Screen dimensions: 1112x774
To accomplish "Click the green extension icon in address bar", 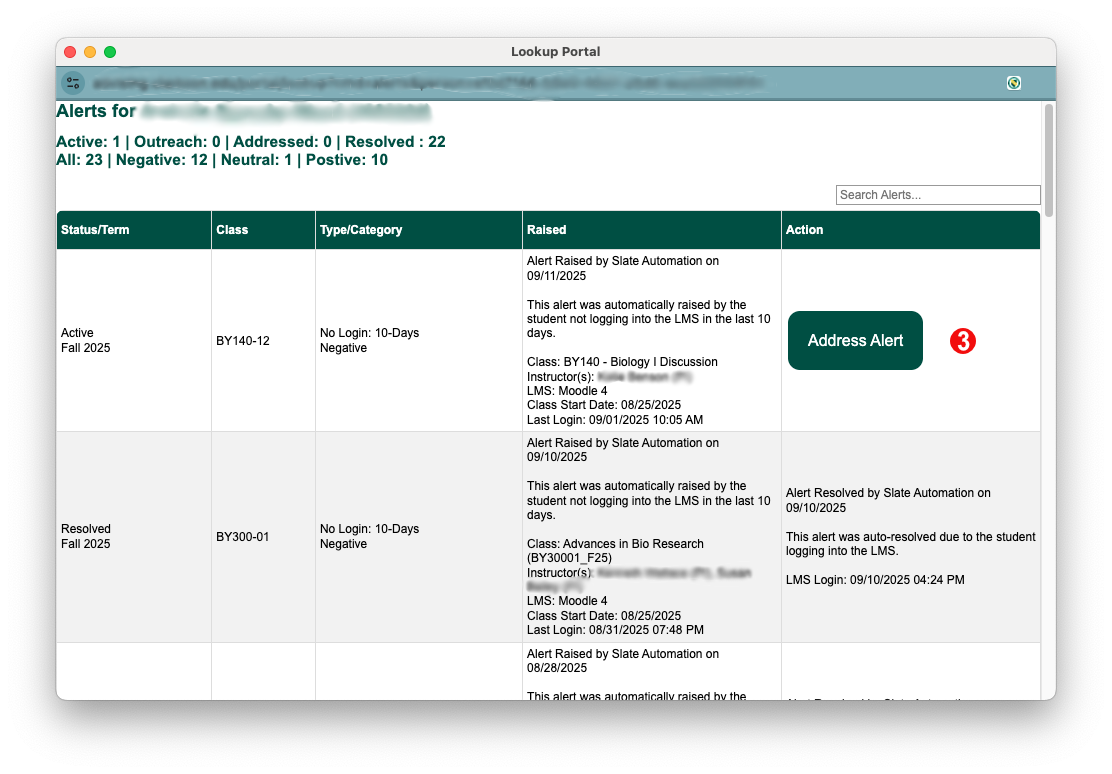I will click(1014, 83).
